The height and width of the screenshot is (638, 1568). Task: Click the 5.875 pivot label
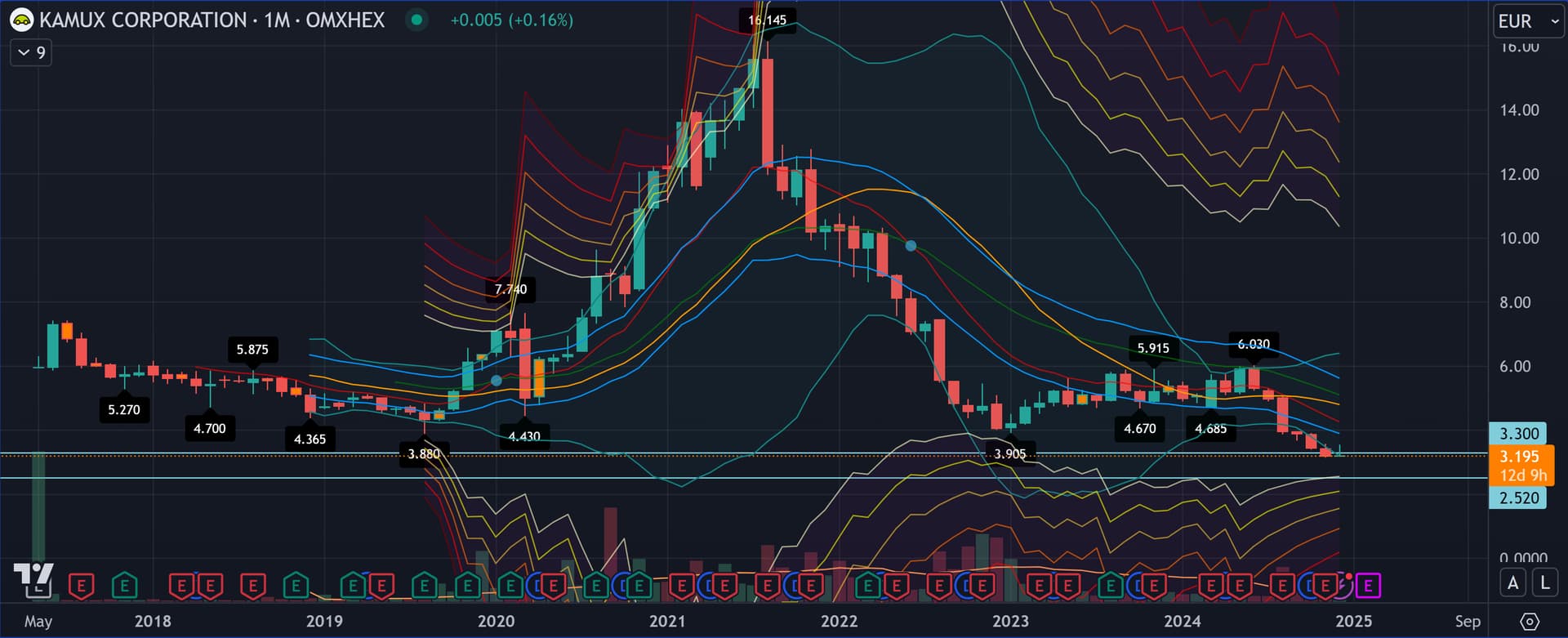pos(252,350)
